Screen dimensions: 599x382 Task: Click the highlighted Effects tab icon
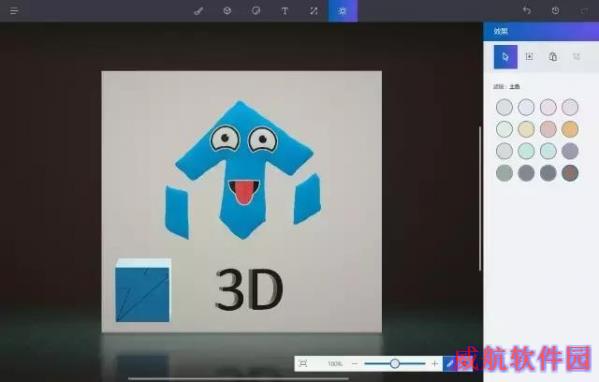(343, 11)
